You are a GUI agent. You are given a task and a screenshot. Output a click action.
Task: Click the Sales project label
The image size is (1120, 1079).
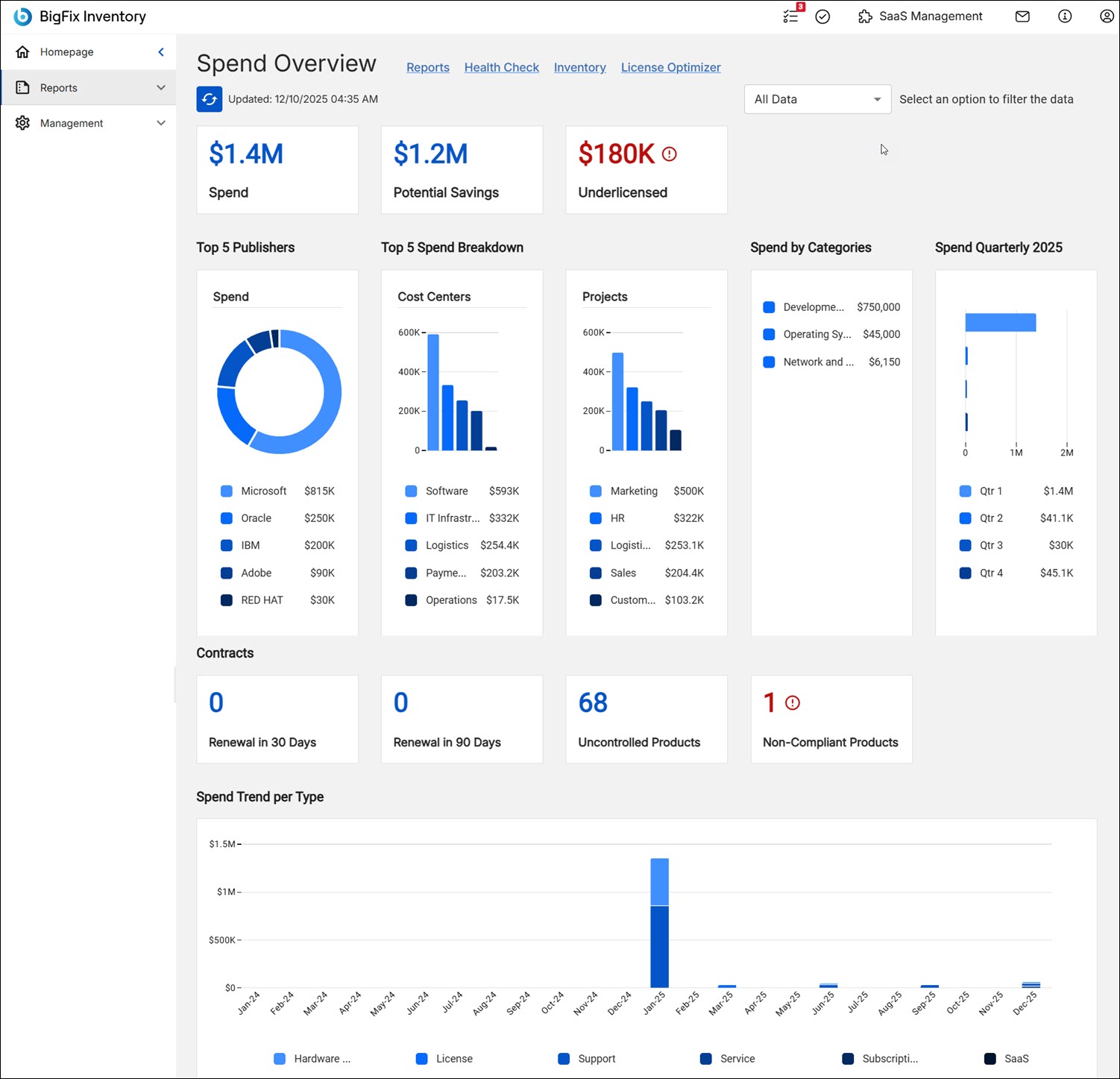click(623, 573)
